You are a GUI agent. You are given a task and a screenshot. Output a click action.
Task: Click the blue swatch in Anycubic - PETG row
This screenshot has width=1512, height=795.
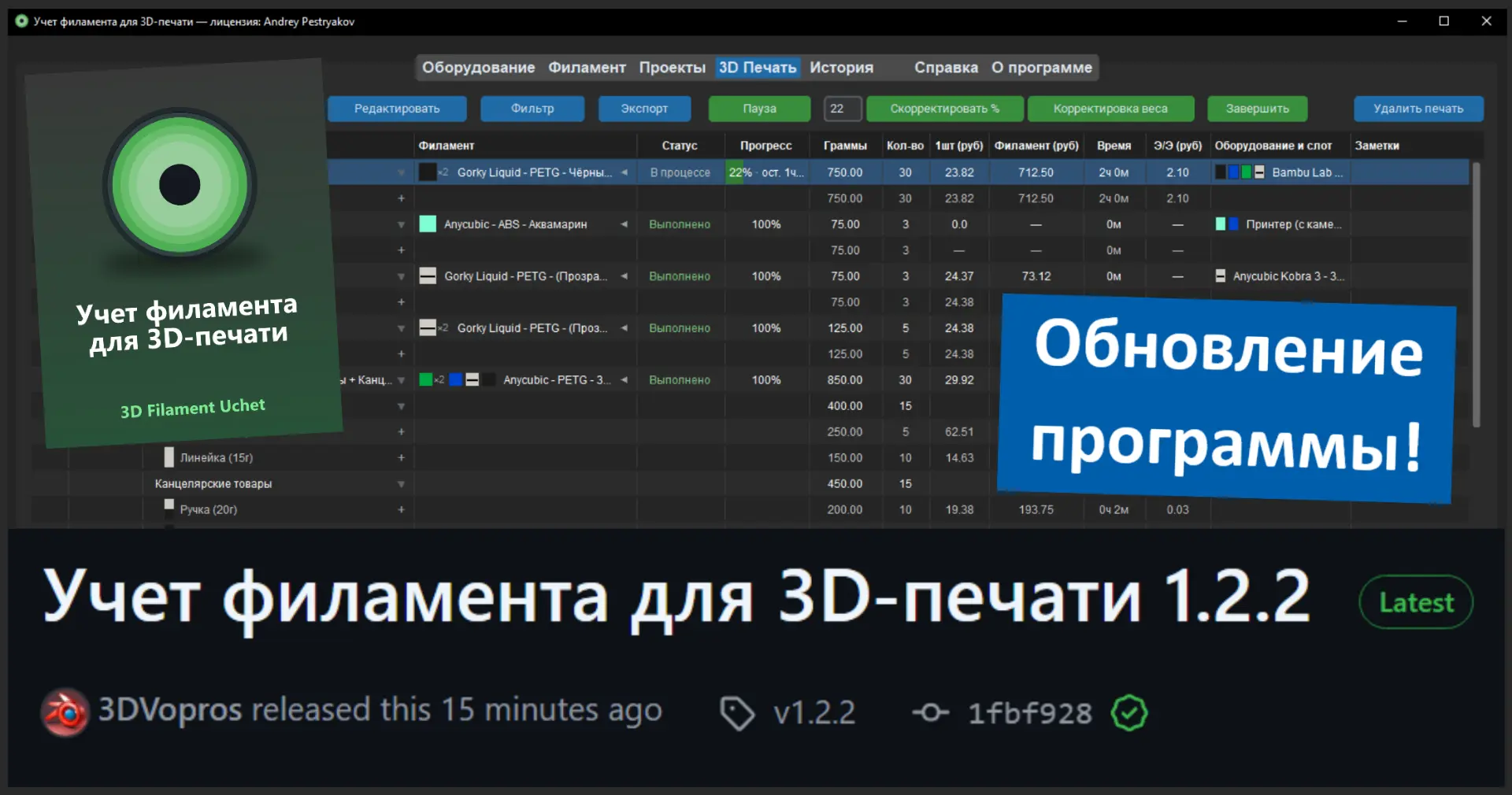455,380
